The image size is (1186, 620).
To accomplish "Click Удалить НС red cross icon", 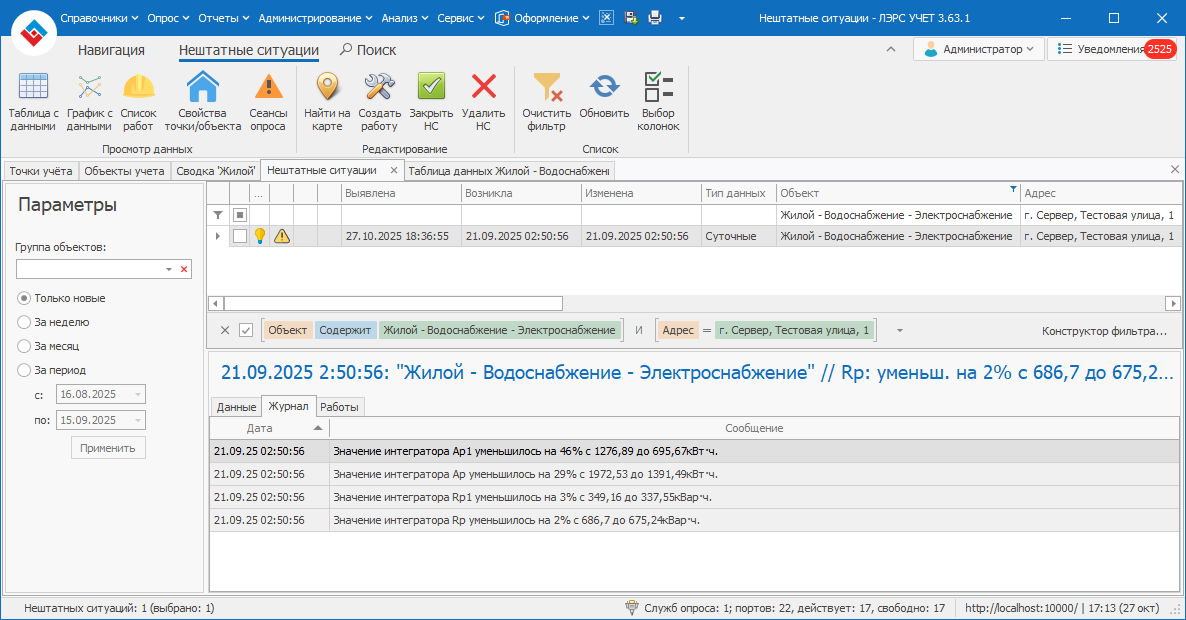I will [x=484, y=102].
